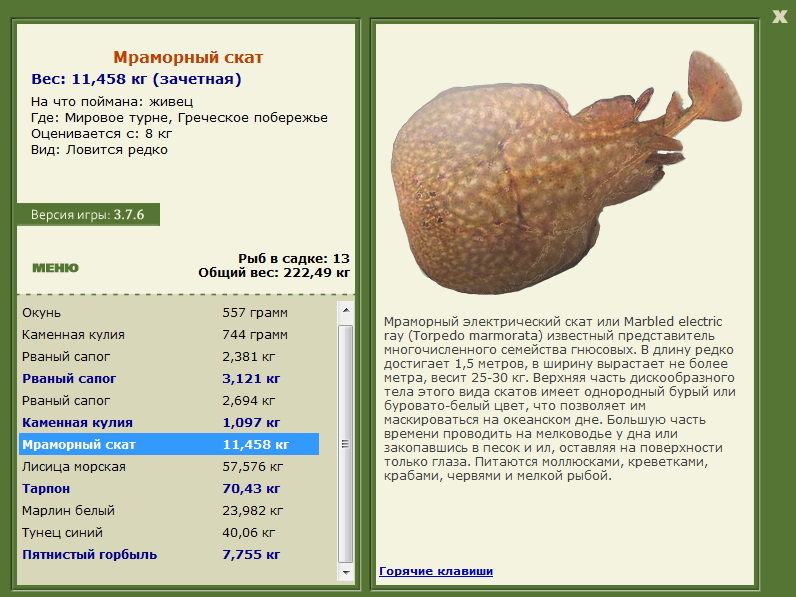The height and width of the screenshot is (597, 796).
Task: Select the Лисица морская 57,576 кг row
Action: 169,467
